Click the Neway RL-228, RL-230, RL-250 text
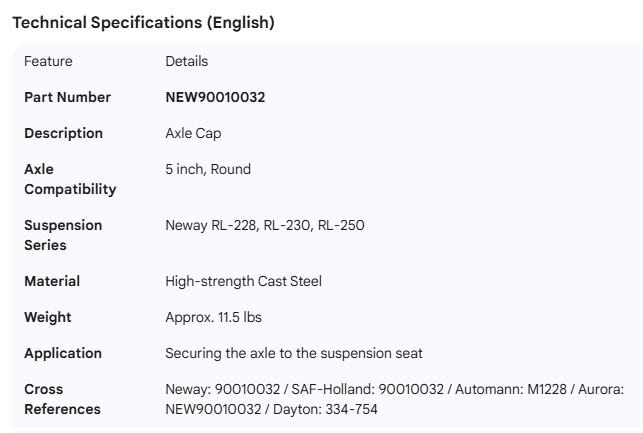Viewport: 643px width, 433px height. point(264,225)
